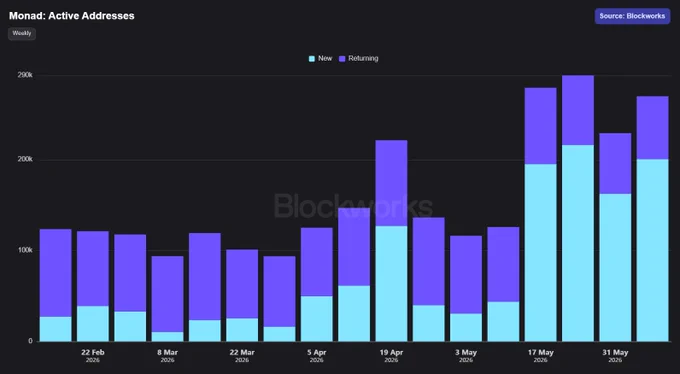Click the New segment of the 19 Apr bar
The height and width of the screenshot is (374, 680).
point(391,284)
